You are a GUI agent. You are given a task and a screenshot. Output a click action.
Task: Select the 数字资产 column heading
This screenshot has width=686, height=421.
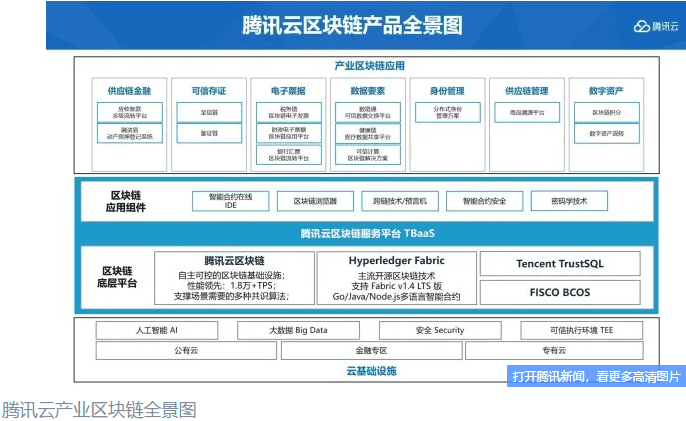click(x=606, y=91)
